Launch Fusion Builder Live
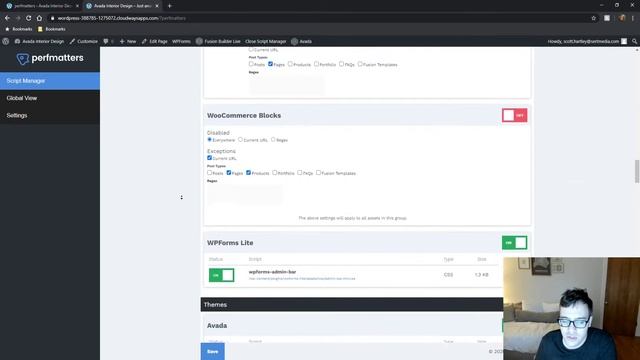The width and height of the screenshot is (640, 360). (218, 41)
